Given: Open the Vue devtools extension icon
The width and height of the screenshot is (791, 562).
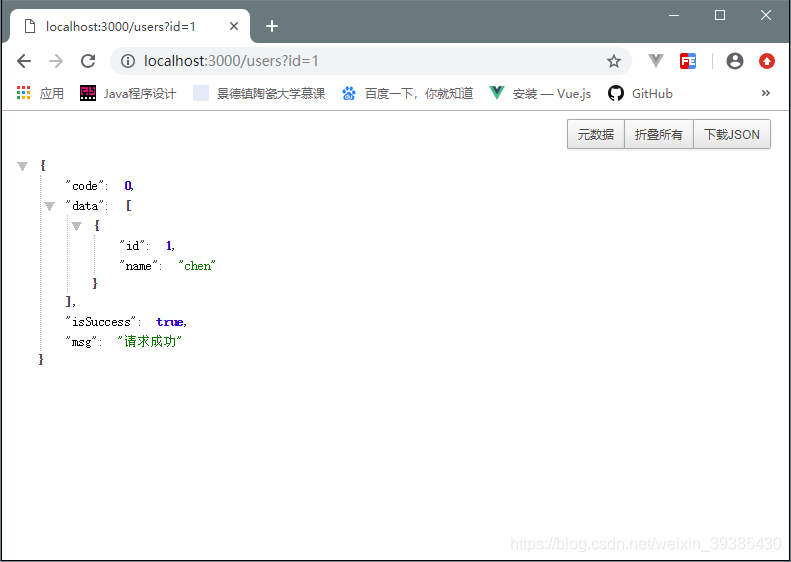Looking at the screenshot, I should 656,61.
